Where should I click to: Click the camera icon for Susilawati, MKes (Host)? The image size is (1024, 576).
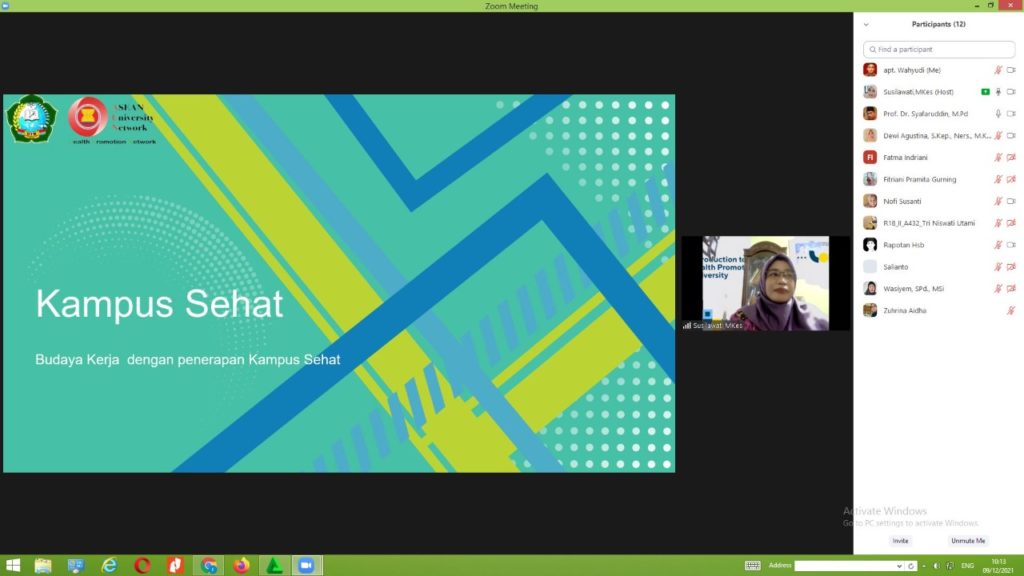click(x=1011, y=92)
